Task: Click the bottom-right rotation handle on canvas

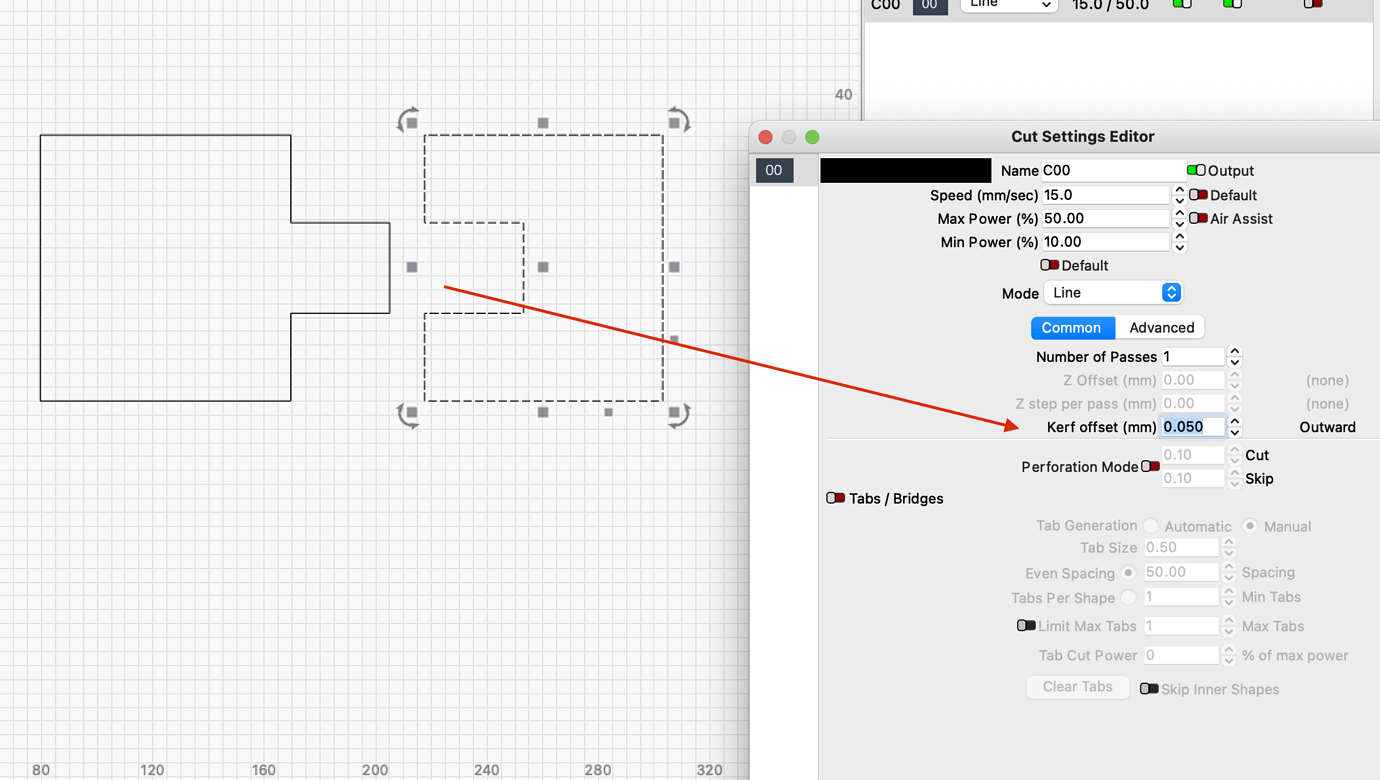Action: (x=678, y=412)
